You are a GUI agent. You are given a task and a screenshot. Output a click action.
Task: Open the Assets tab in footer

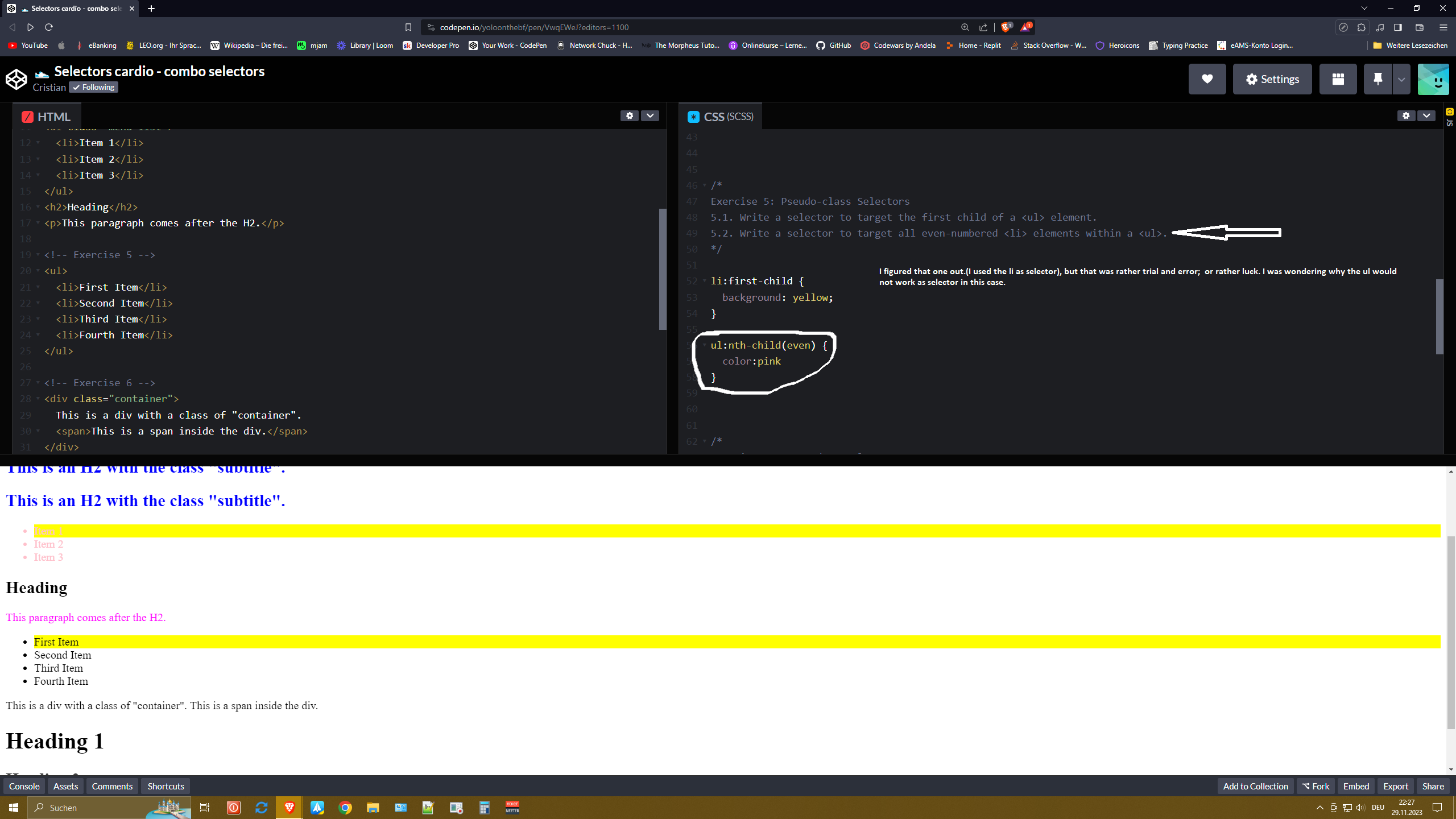coord(65,786)
